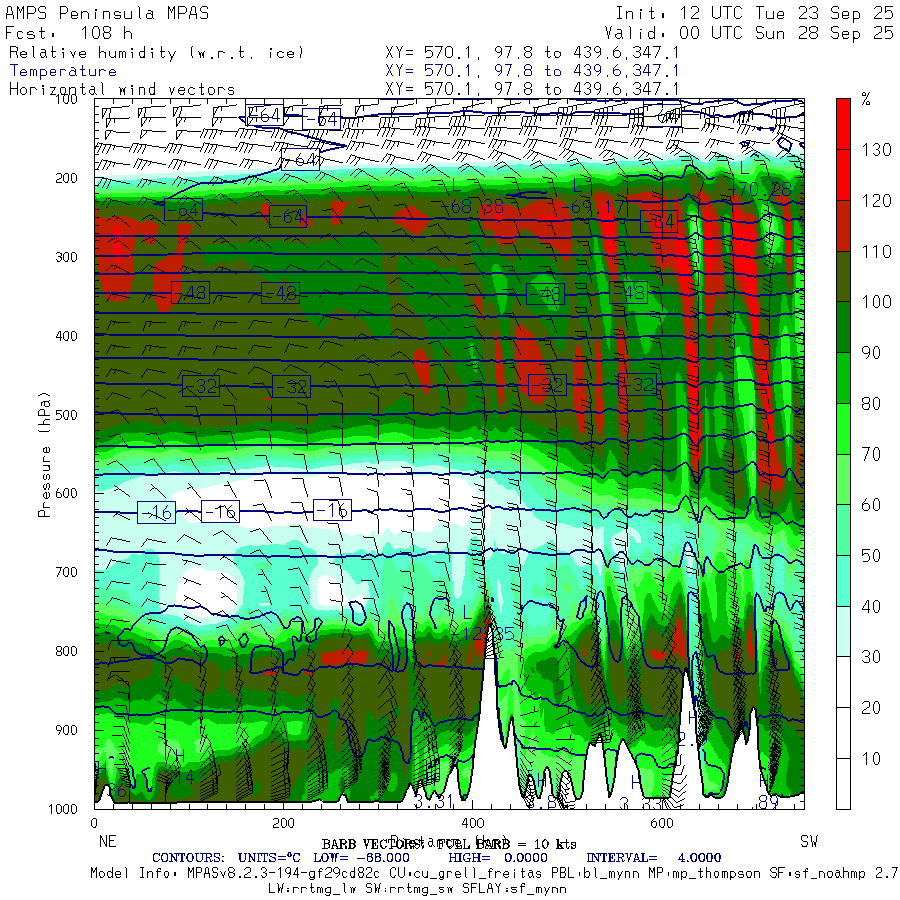Click the 'HIGH= 0.0000' contour caption
This screenshot has height=900, width=900.
click(498, 858)
